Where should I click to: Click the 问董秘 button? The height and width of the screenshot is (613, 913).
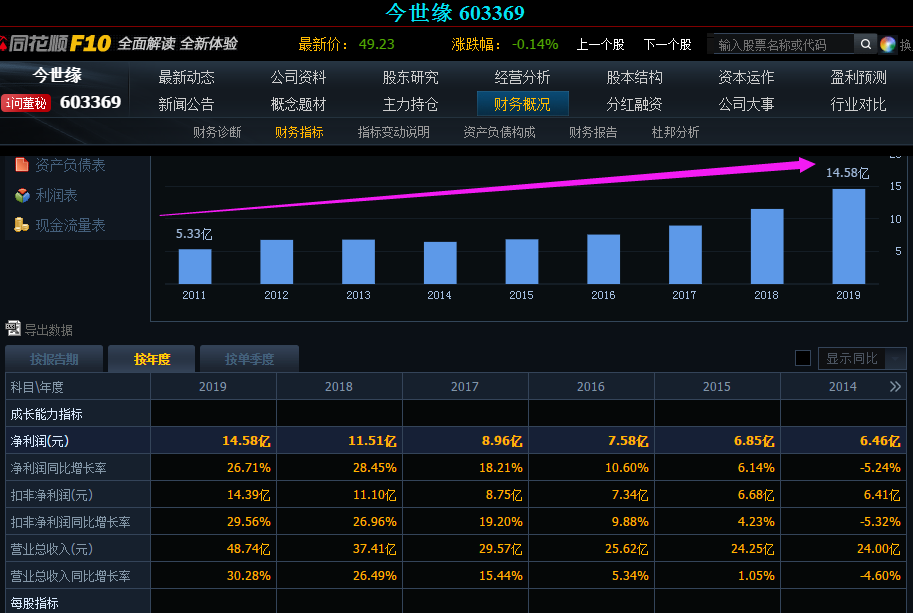(26, 103)
